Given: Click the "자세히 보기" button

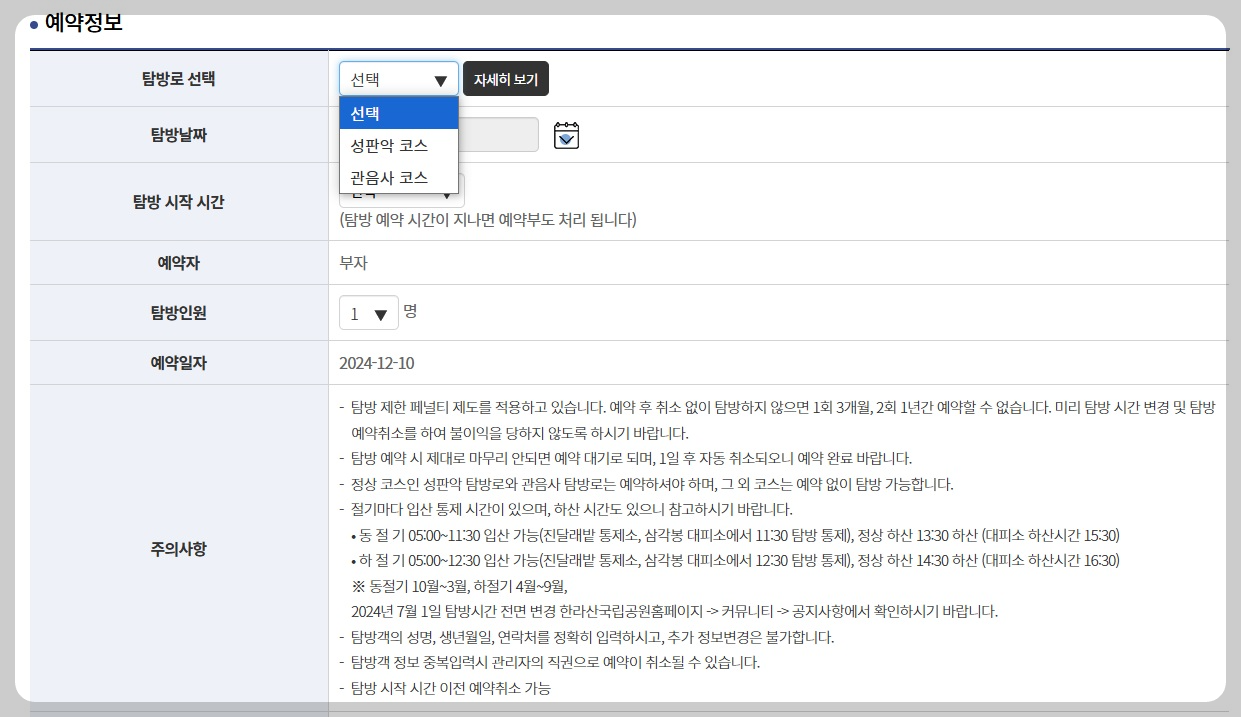Looking at the screenshot, I should 506,77.
